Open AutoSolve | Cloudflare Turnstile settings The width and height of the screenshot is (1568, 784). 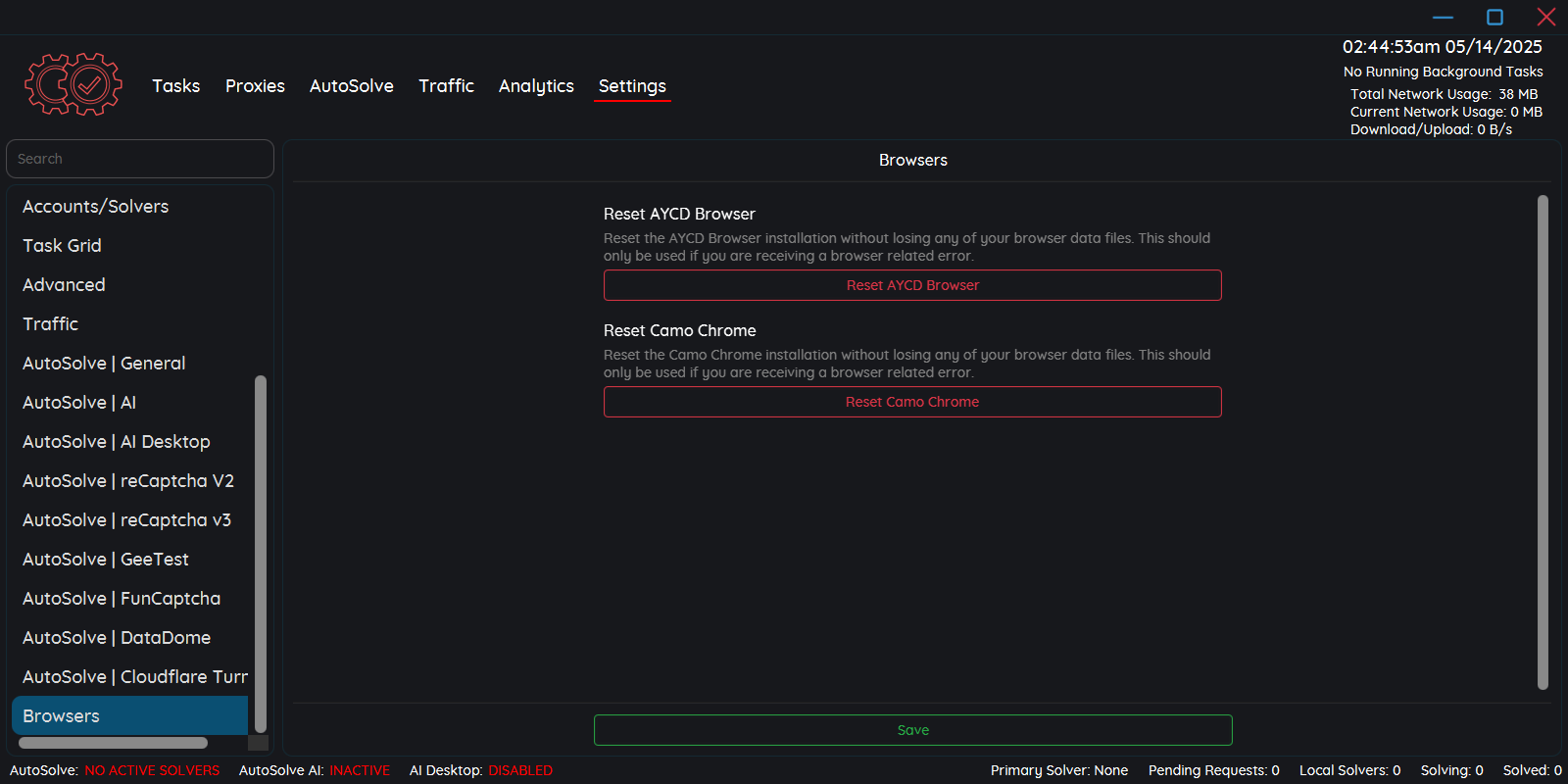coord(130,677)
